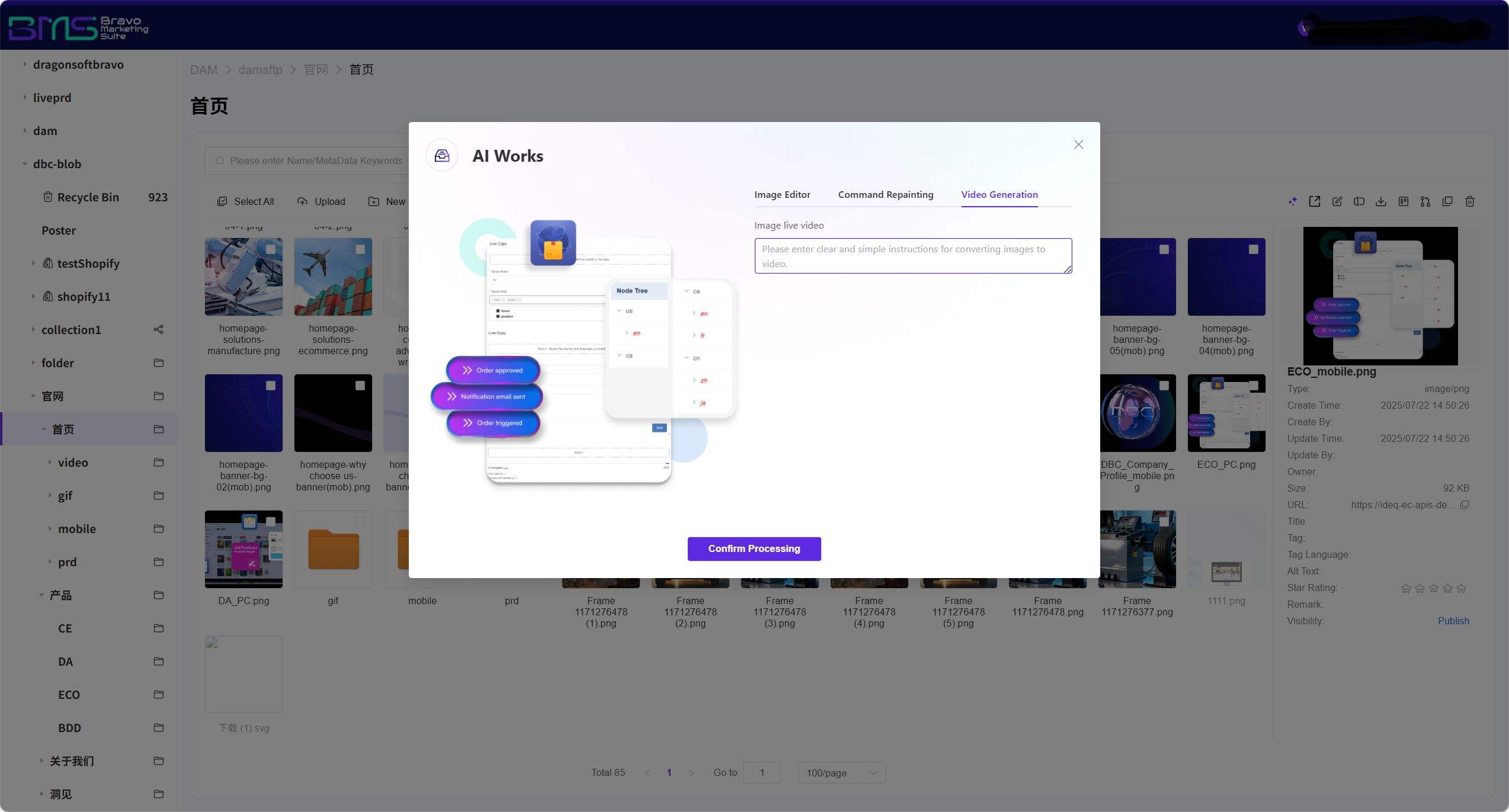This screenshot has height=812, width=1509.
Task: Open the 100/page size dropdown
Action: [841, 772]
